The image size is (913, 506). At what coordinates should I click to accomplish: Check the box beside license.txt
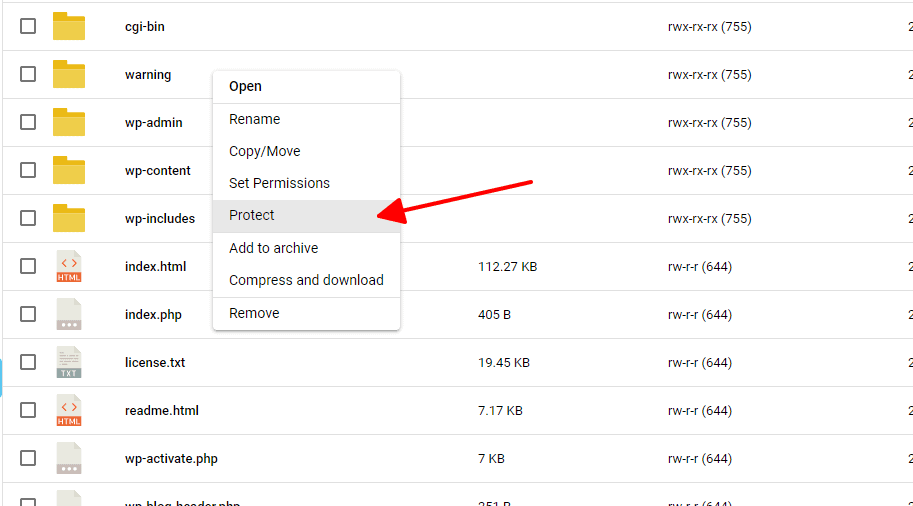(28, 363)
